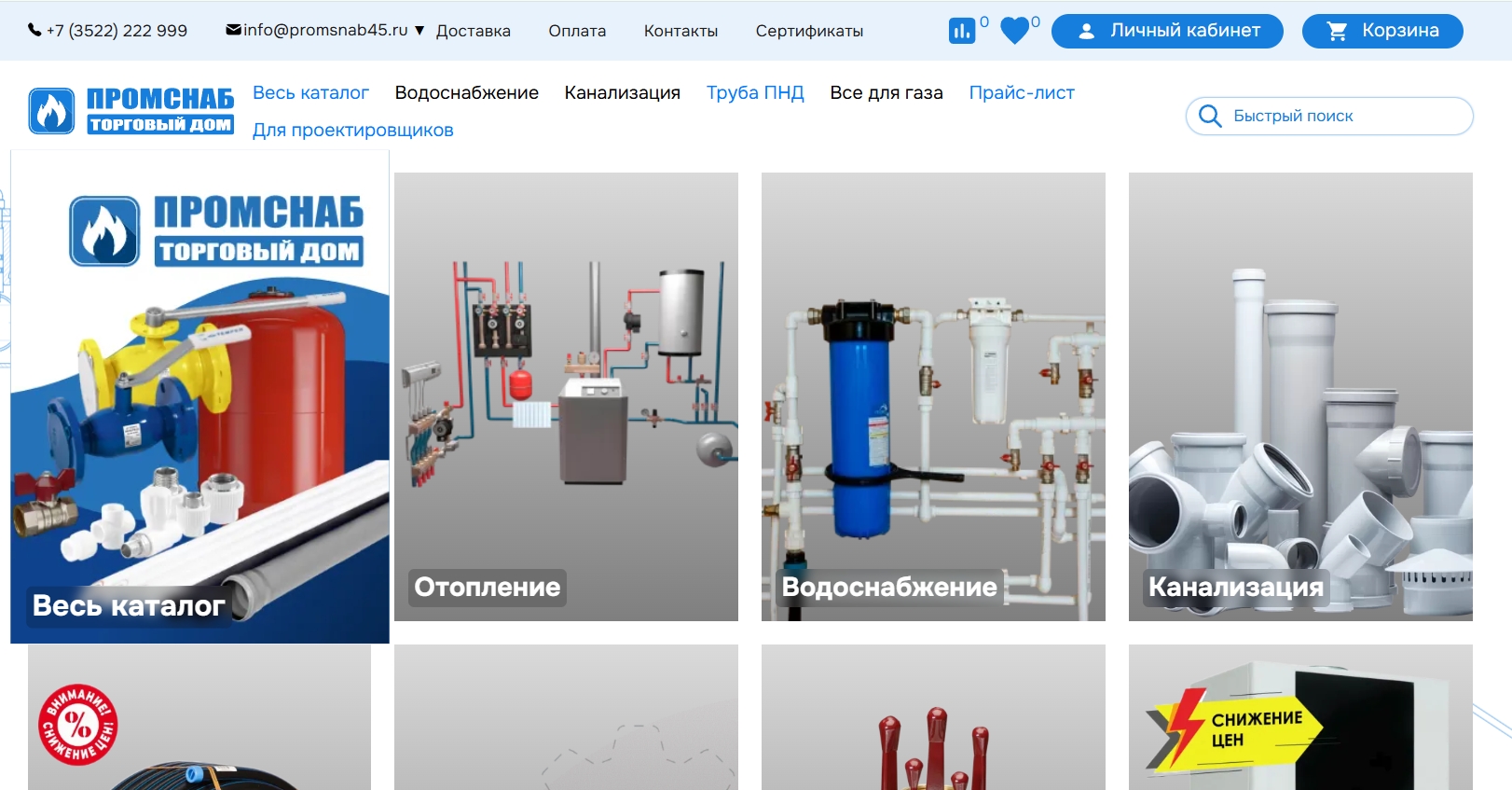Open the Все для газа menu item

887,92
